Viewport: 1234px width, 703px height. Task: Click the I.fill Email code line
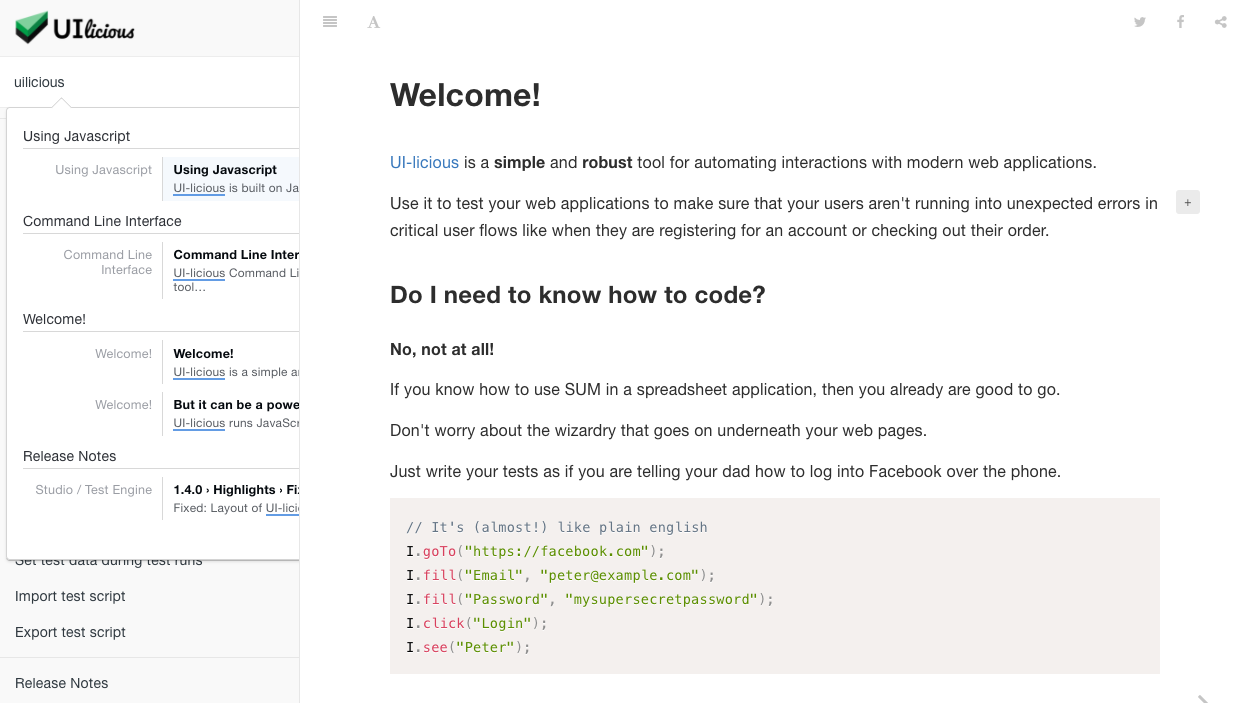point(561,575)
